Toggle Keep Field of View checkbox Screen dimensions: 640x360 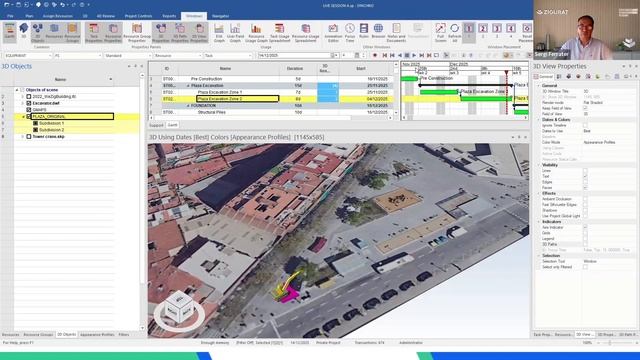(x=585, y=108)
